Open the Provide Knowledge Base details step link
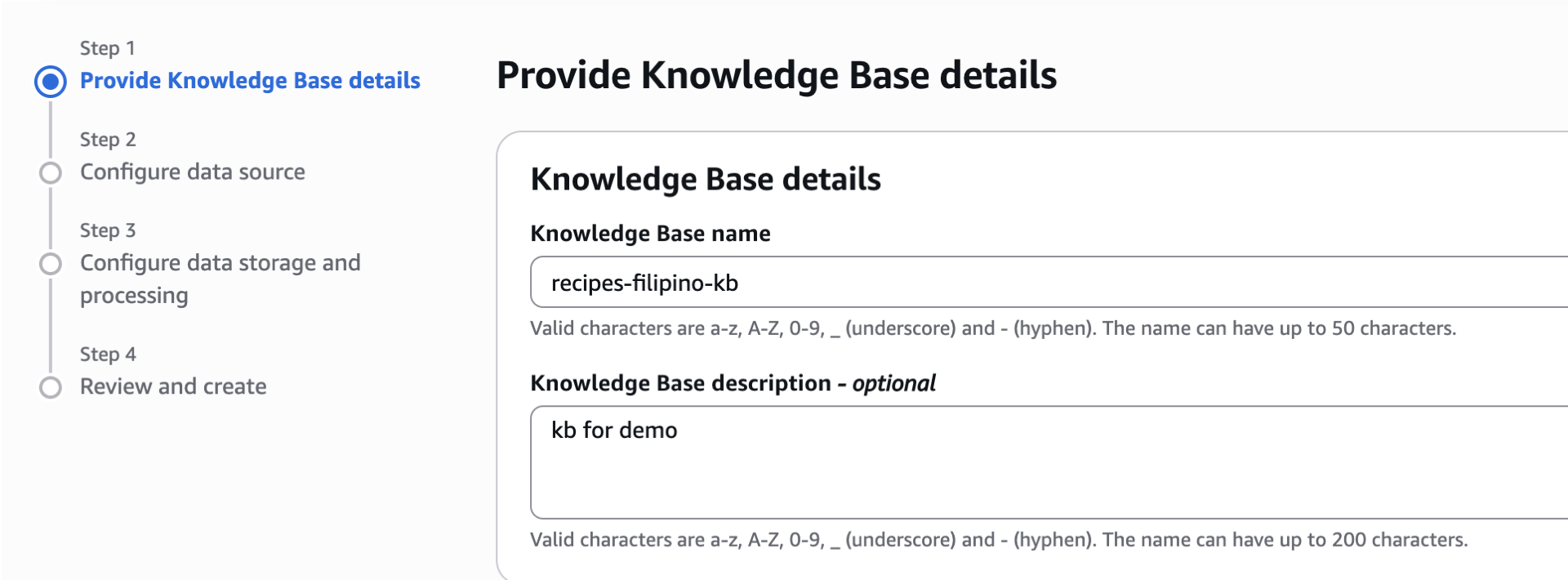 pos(250,81)
